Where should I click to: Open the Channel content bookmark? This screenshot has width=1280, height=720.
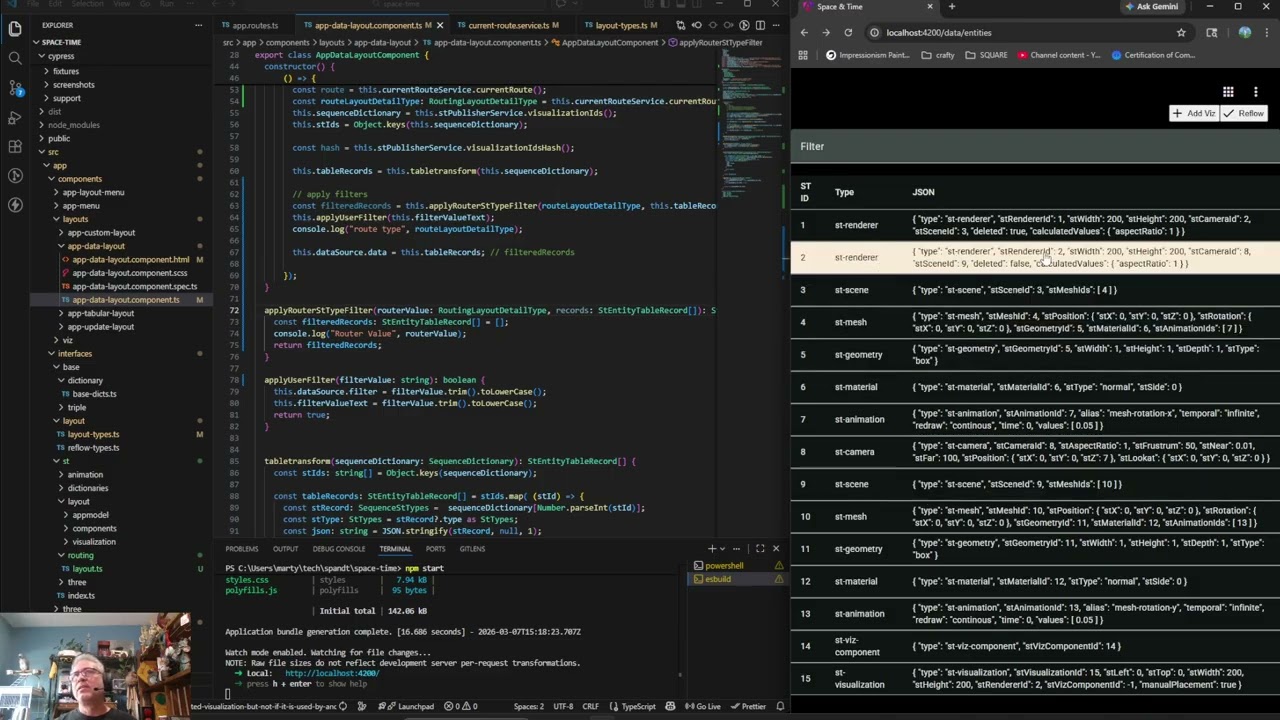[x=1058, y=55]
